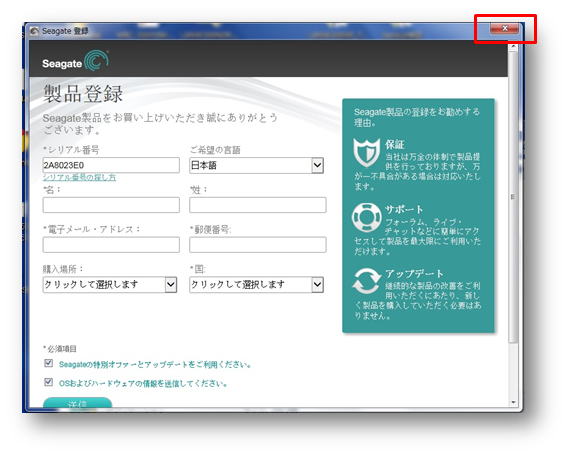567x455 pixels.
Task: Open the ご希望の言語 language dropdown
Action: 256,165
